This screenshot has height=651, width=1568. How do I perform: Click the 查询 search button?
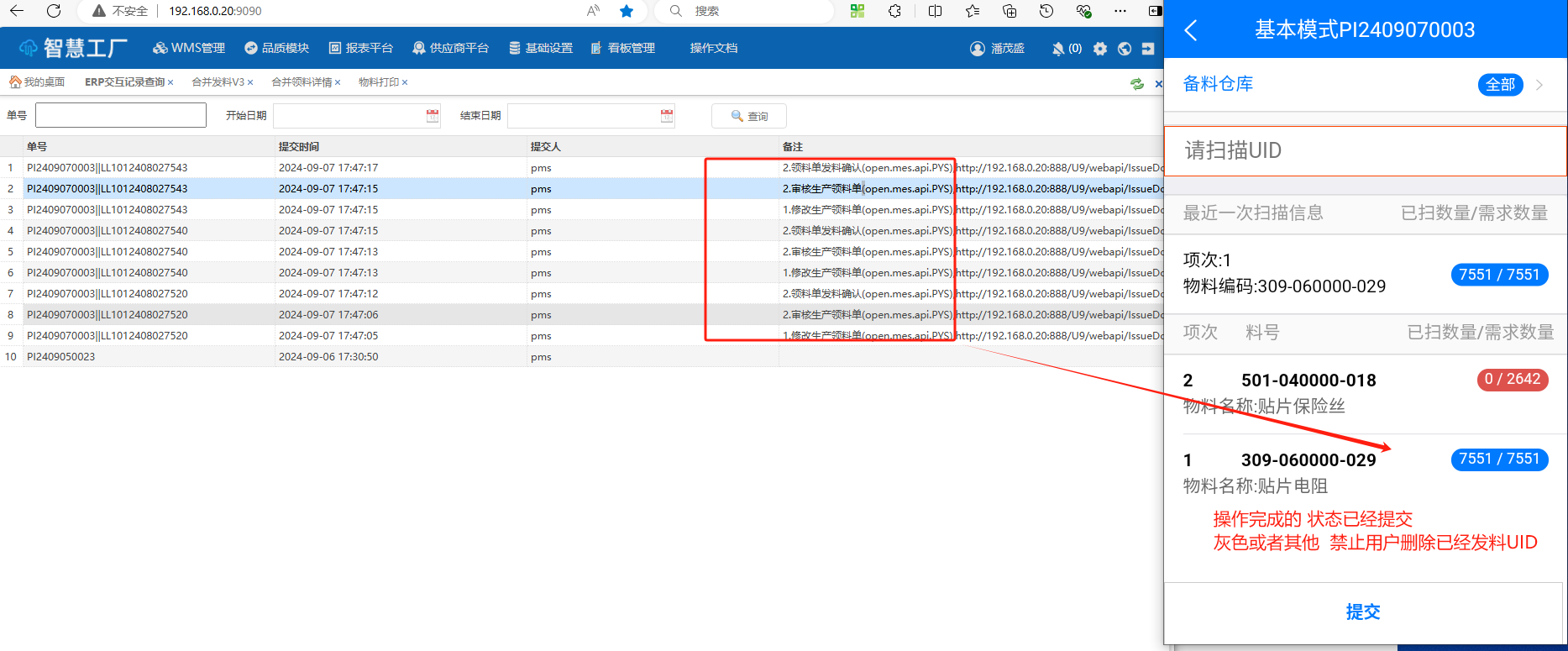pos(749,116)
